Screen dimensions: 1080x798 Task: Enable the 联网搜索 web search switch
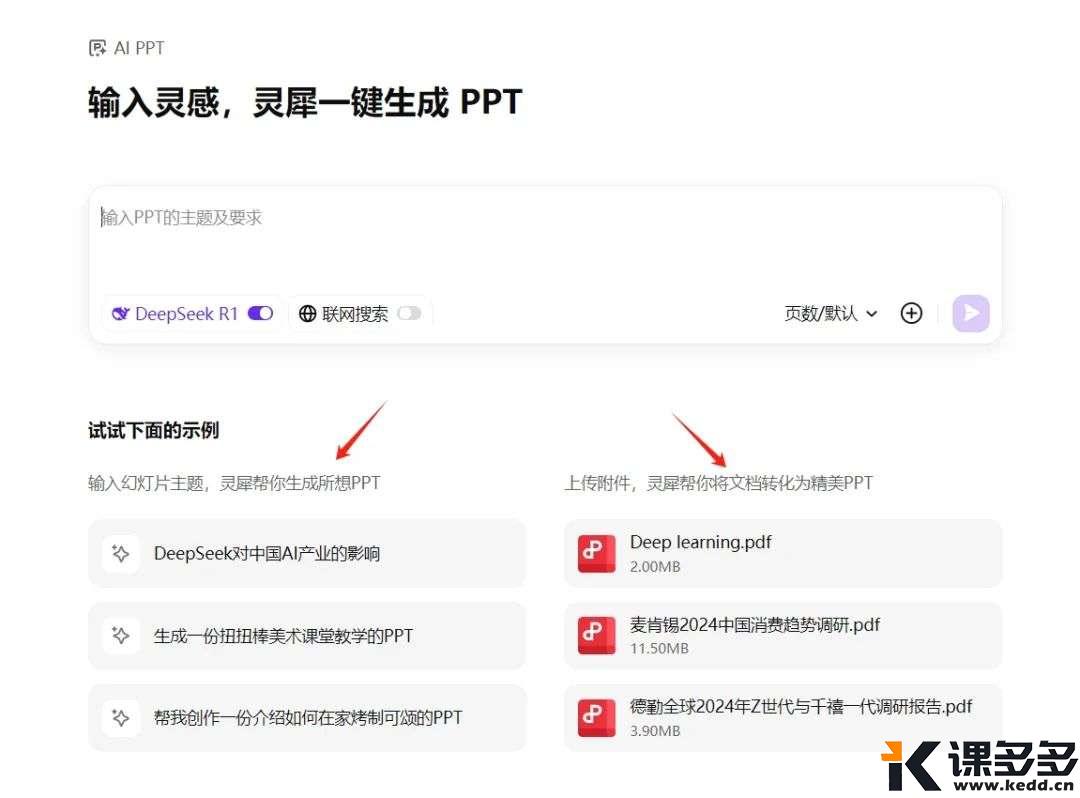tap(409, 314)
